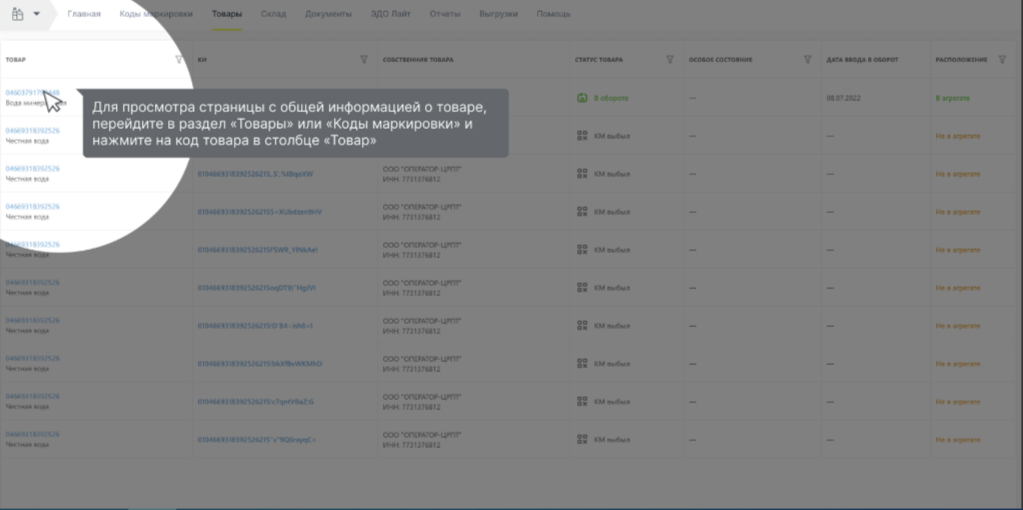Click Не в агрегате in c7qntVBaZ:G row

coord(958,401)
